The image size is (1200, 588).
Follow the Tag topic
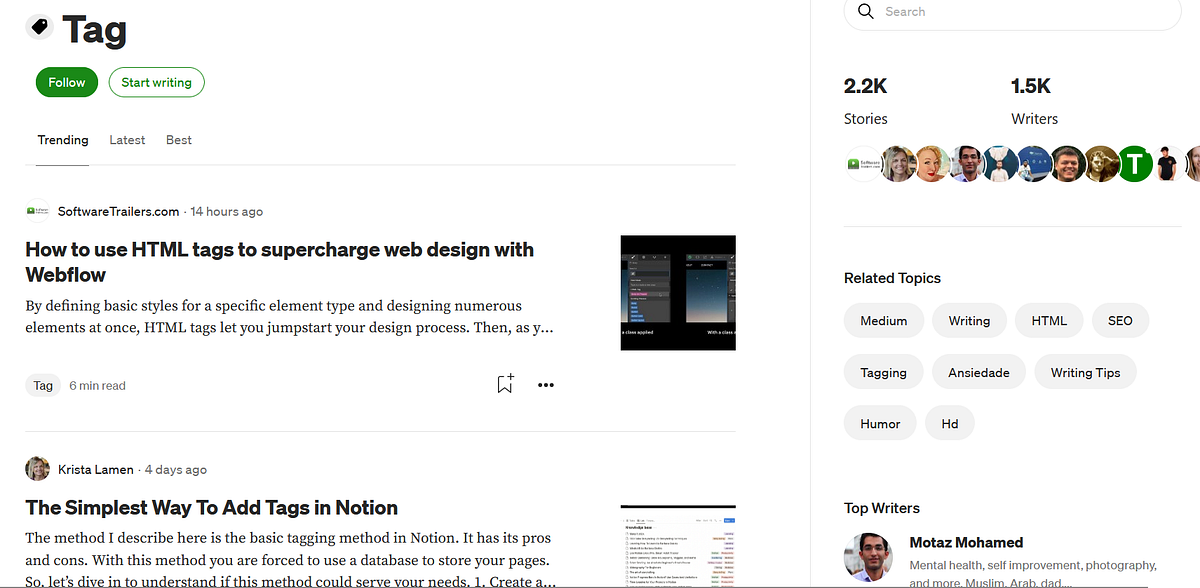[x=67, y=82]
